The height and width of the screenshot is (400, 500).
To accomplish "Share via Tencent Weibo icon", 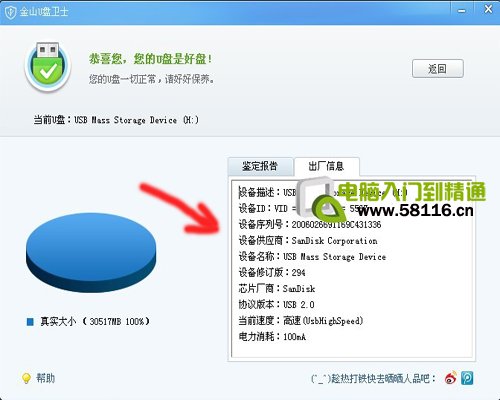I will tap(467, 378).
